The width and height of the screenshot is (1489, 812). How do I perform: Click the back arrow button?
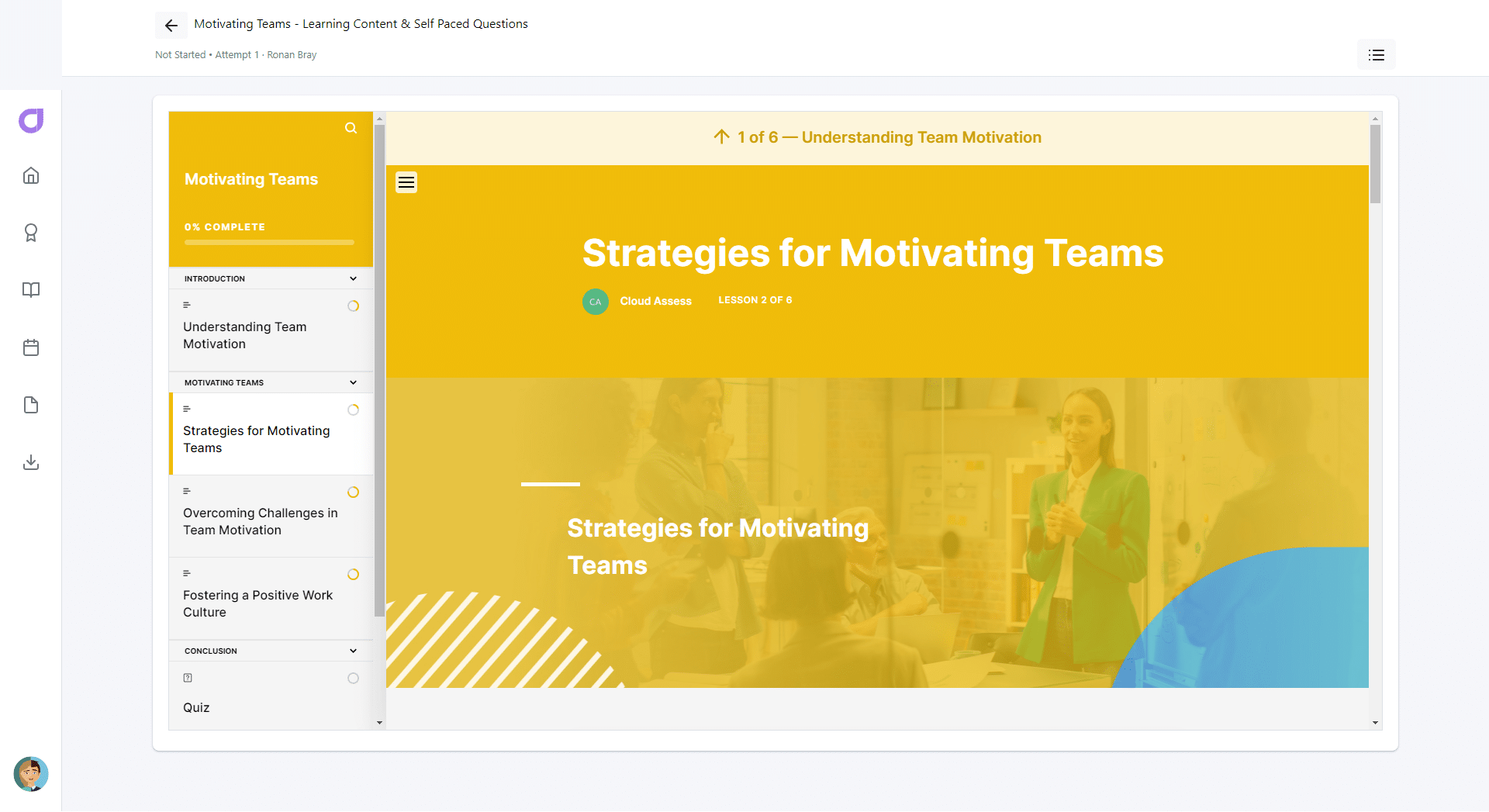click(x=171, y=26)
